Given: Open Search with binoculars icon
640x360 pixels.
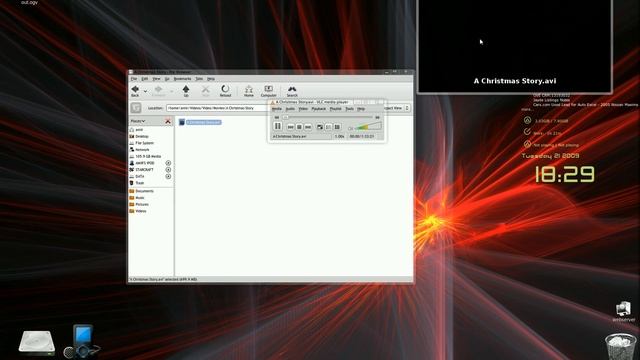Looking at the screenshot, I should [292, 91].
